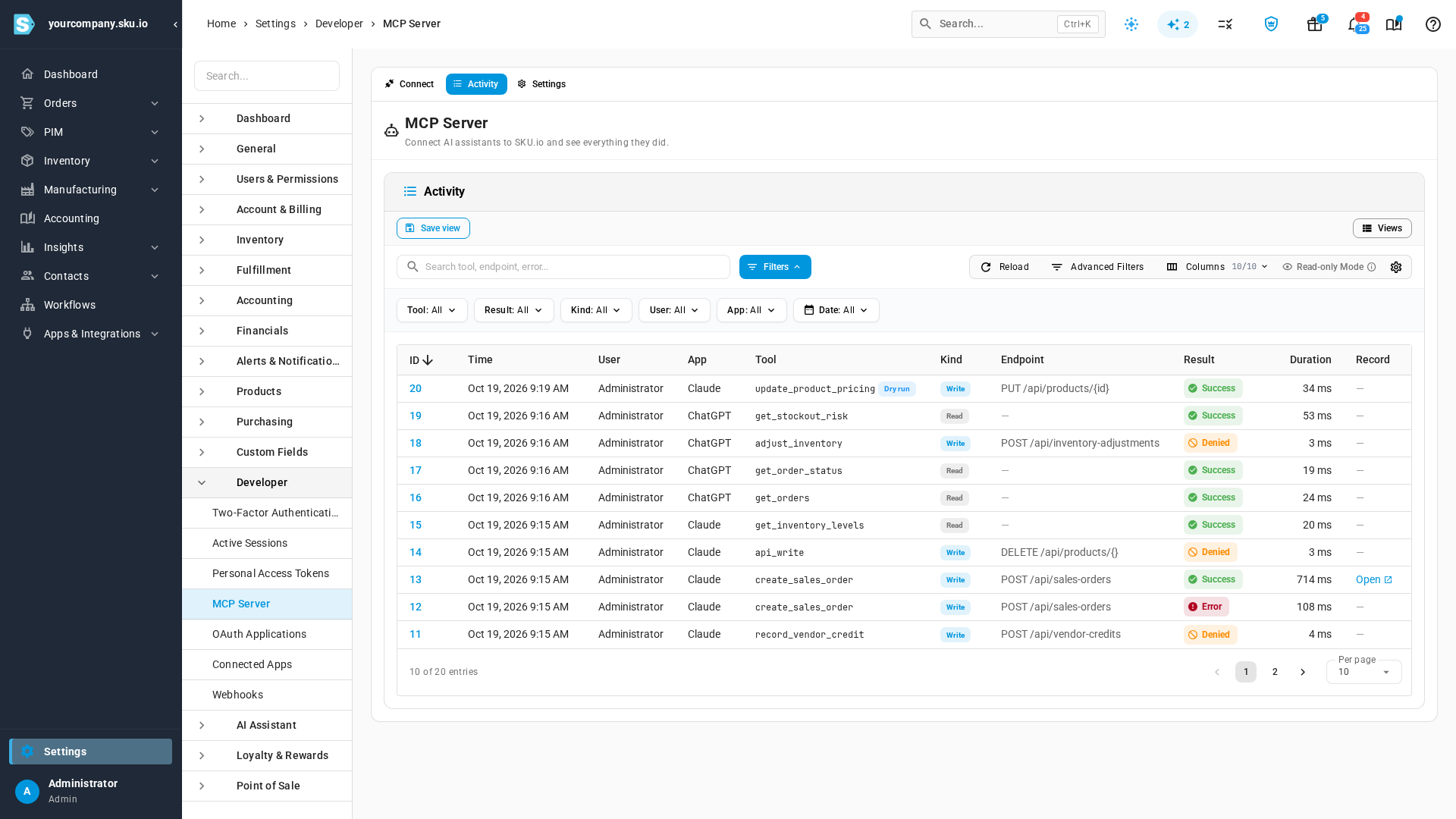Go to page 2 of activity entries
This screenshot has height=819, width=1456.
(x=1275, y=672)
